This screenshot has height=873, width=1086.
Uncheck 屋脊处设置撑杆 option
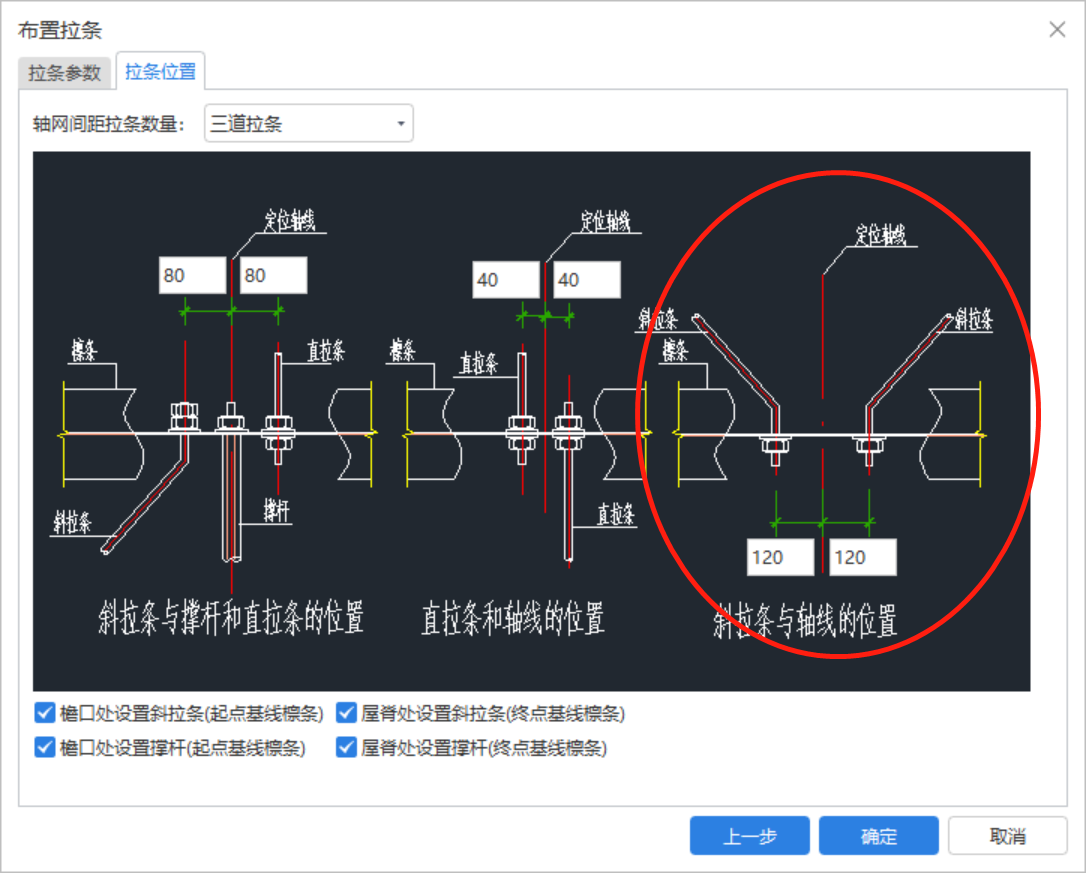coord(345,746)
